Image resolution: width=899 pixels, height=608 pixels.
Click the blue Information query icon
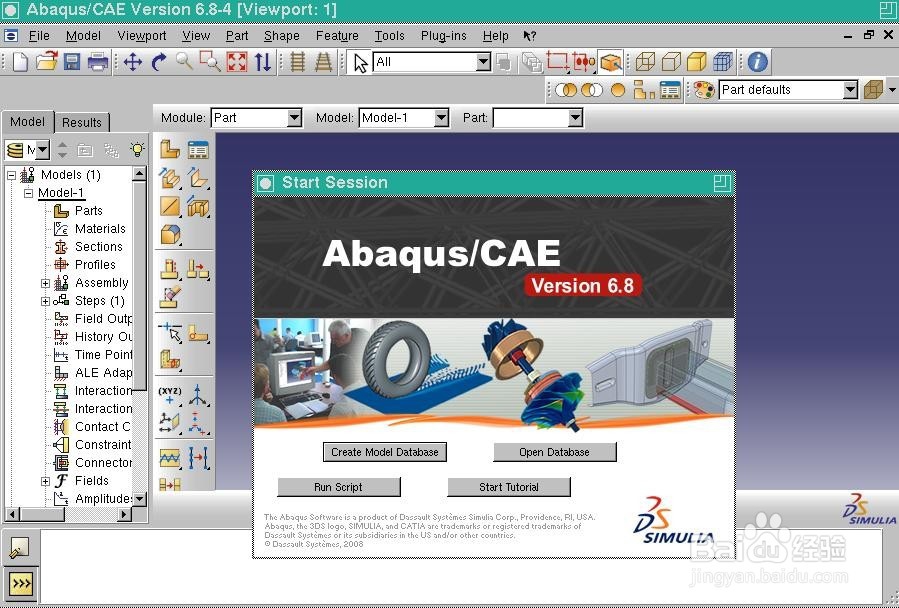tap(757, 61)
